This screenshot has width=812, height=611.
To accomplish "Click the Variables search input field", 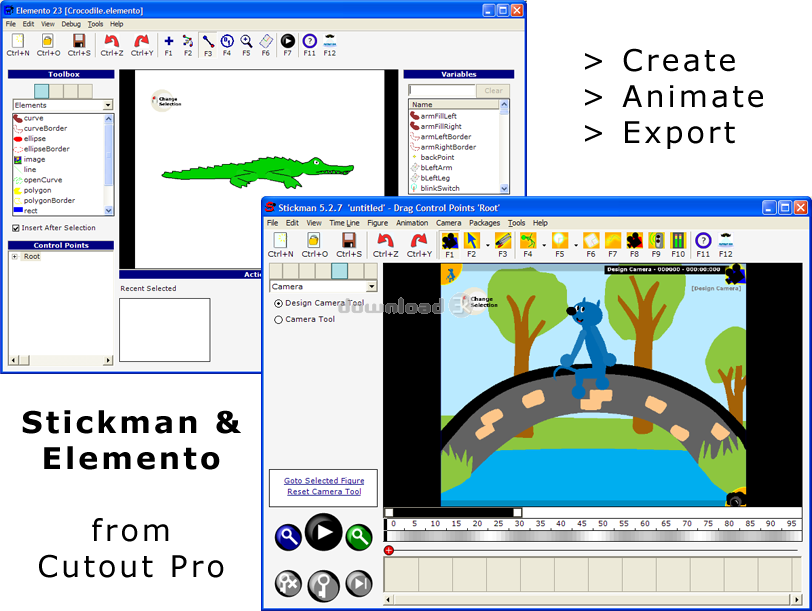I will (442, 91).
